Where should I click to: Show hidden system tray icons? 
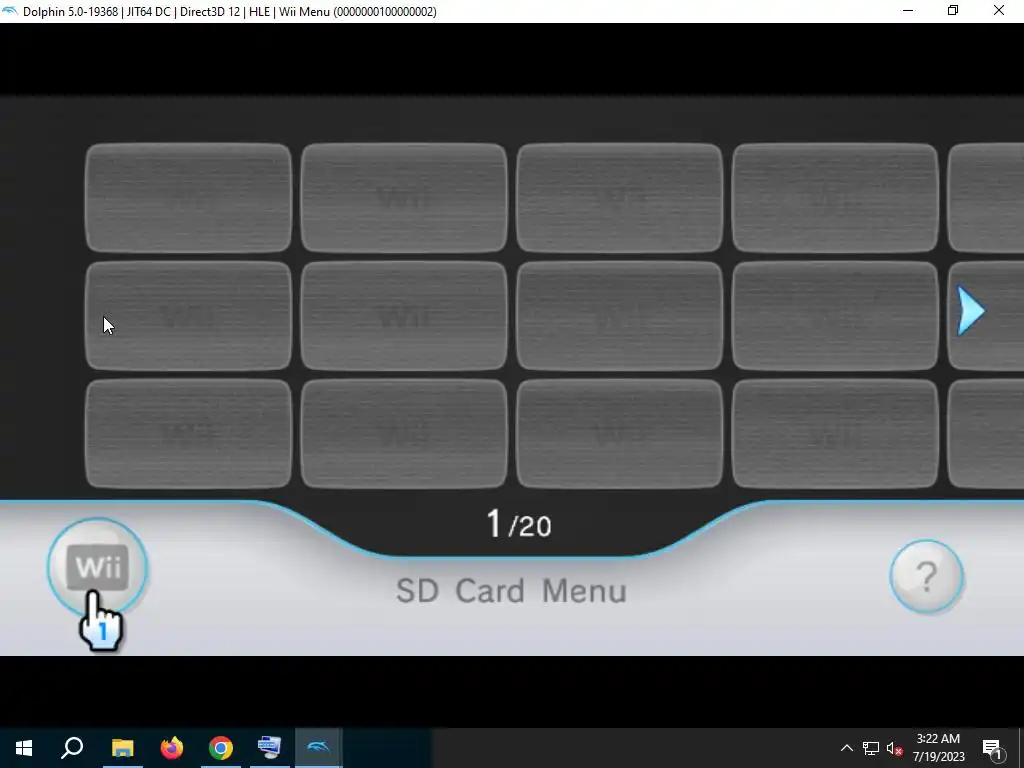point(846,748)
